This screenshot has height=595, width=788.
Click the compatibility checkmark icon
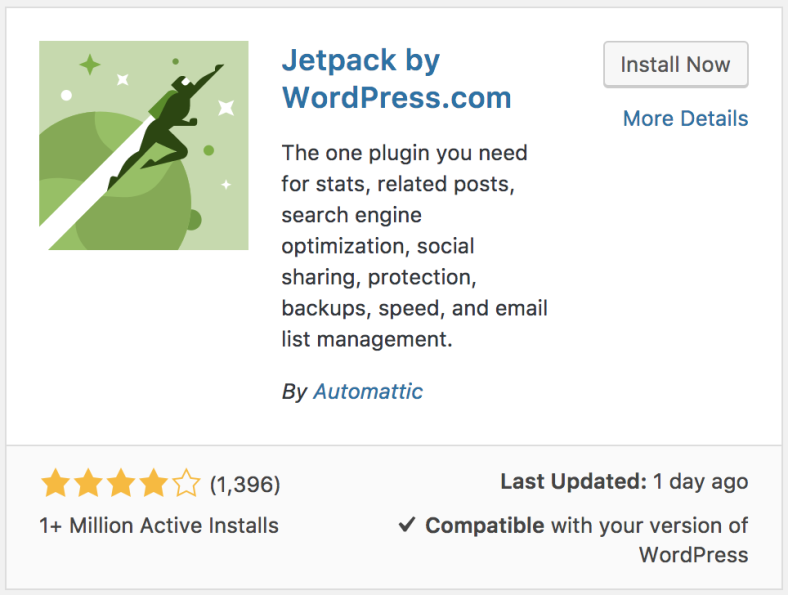click(407, 525)
